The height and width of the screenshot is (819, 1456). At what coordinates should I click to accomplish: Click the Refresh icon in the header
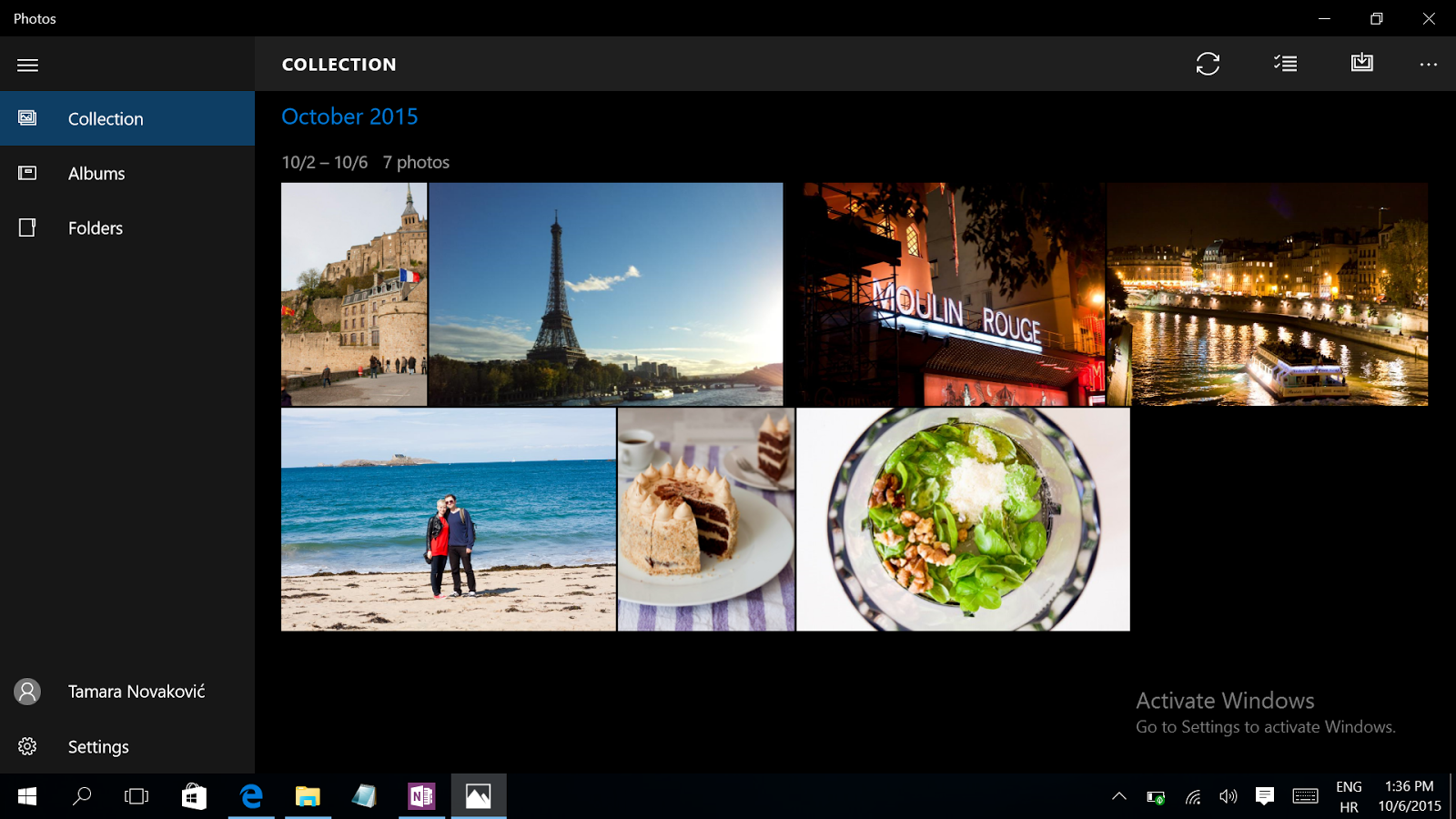(x=1208, y=64)
